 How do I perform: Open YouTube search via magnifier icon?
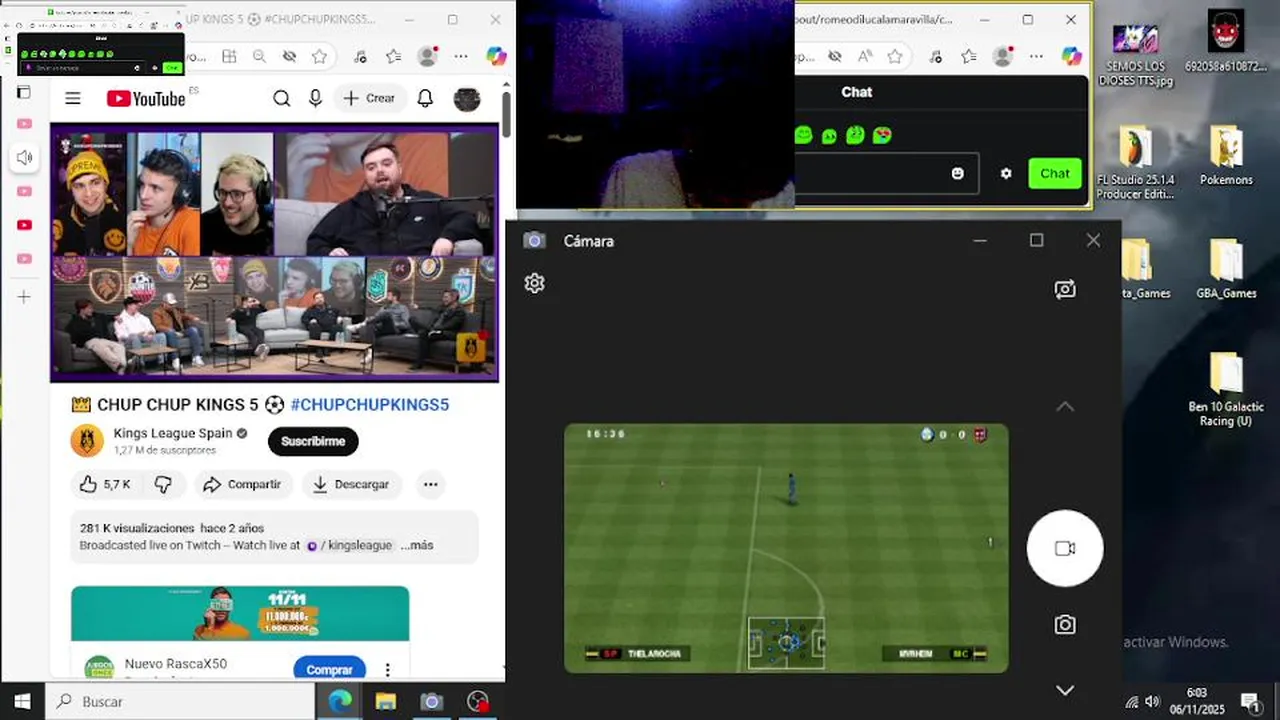click(282, 98)
